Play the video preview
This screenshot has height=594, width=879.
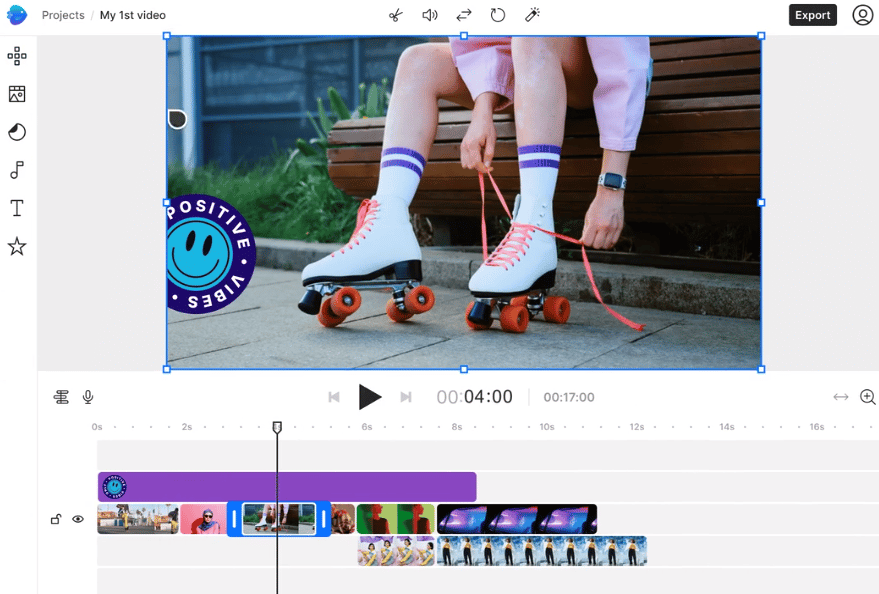[x=369, y=397]
